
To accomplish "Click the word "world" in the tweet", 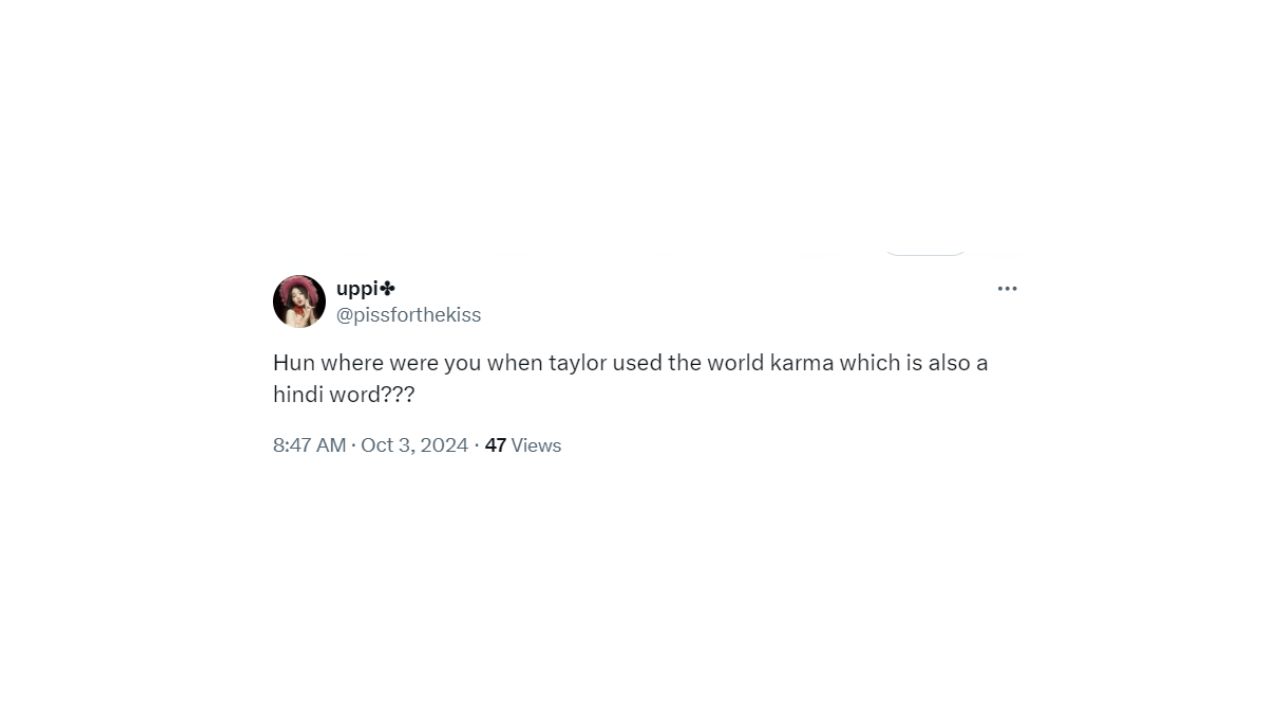I will [735, 363].
